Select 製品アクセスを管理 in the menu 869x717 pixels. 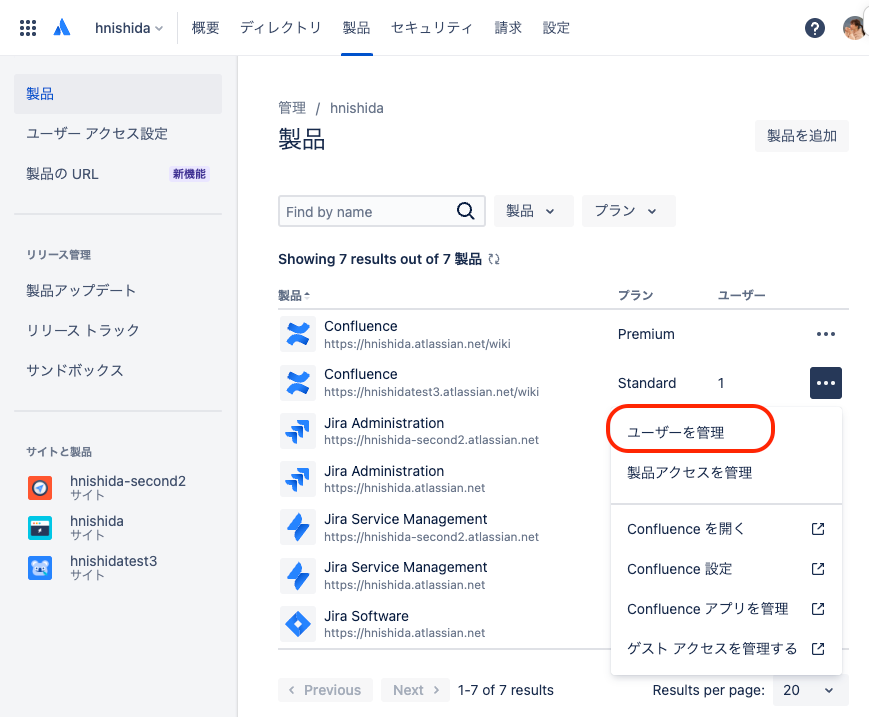click(x=726, y=473)
